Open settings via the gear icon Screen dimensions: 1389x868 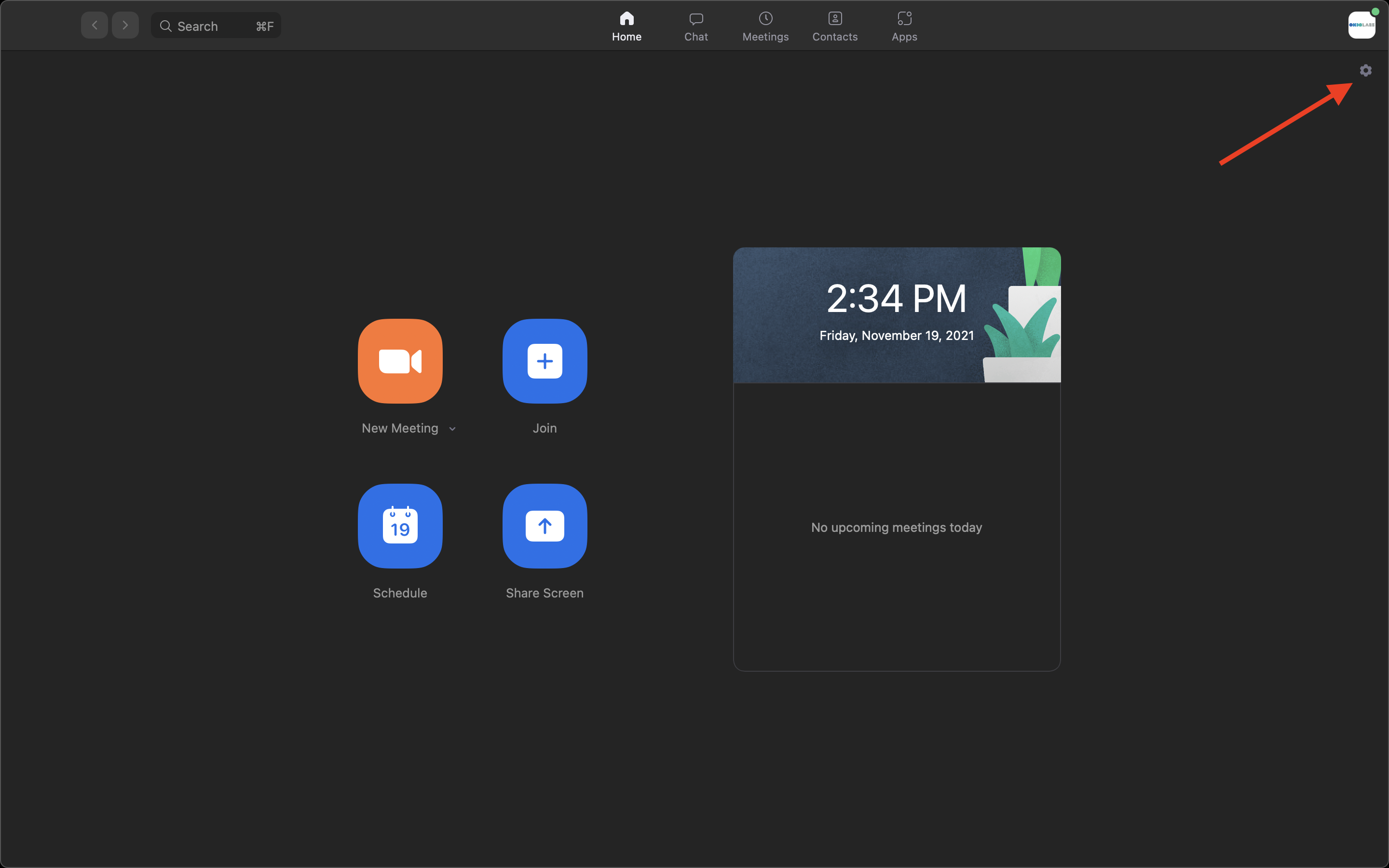[x=1365, y=70]
